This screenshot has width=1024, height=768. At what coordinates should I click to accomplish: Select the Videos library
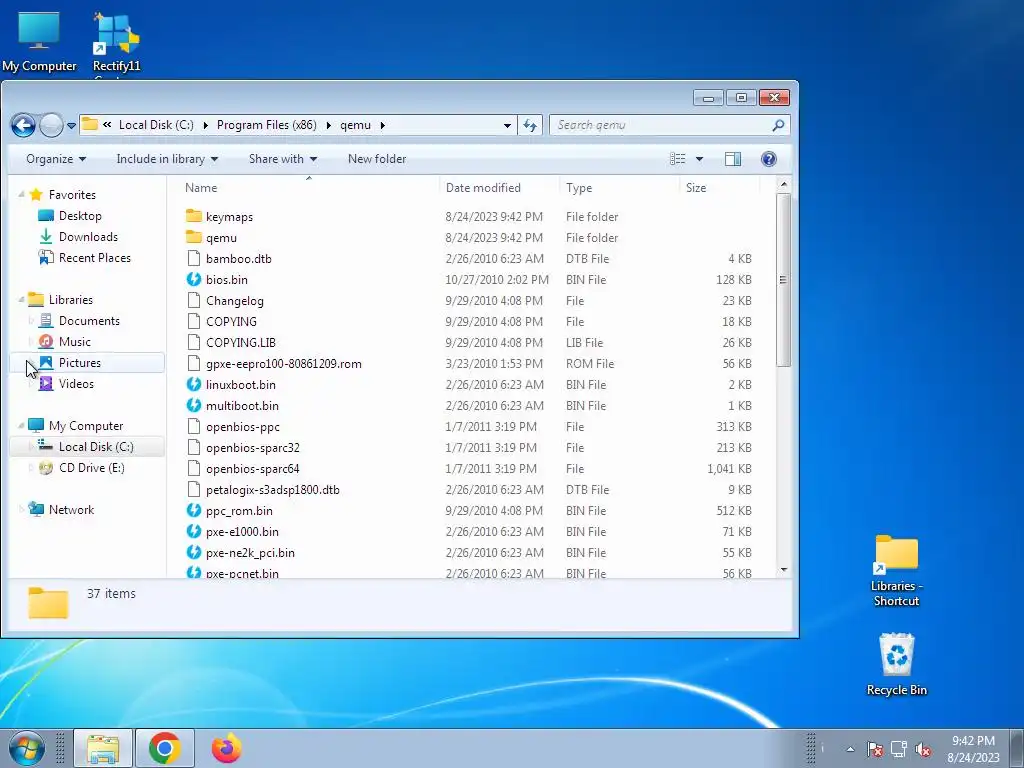[76, 383]
